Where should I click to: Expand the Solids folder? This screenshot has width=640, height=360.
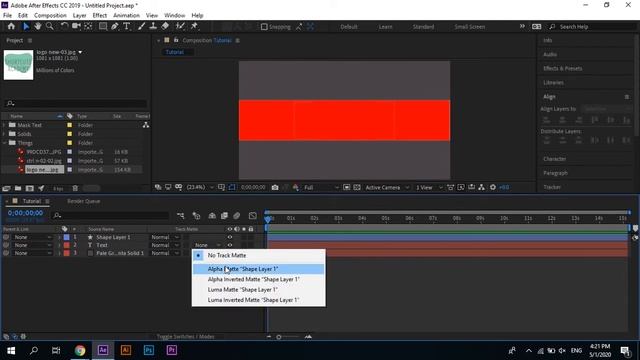[4, 134]
